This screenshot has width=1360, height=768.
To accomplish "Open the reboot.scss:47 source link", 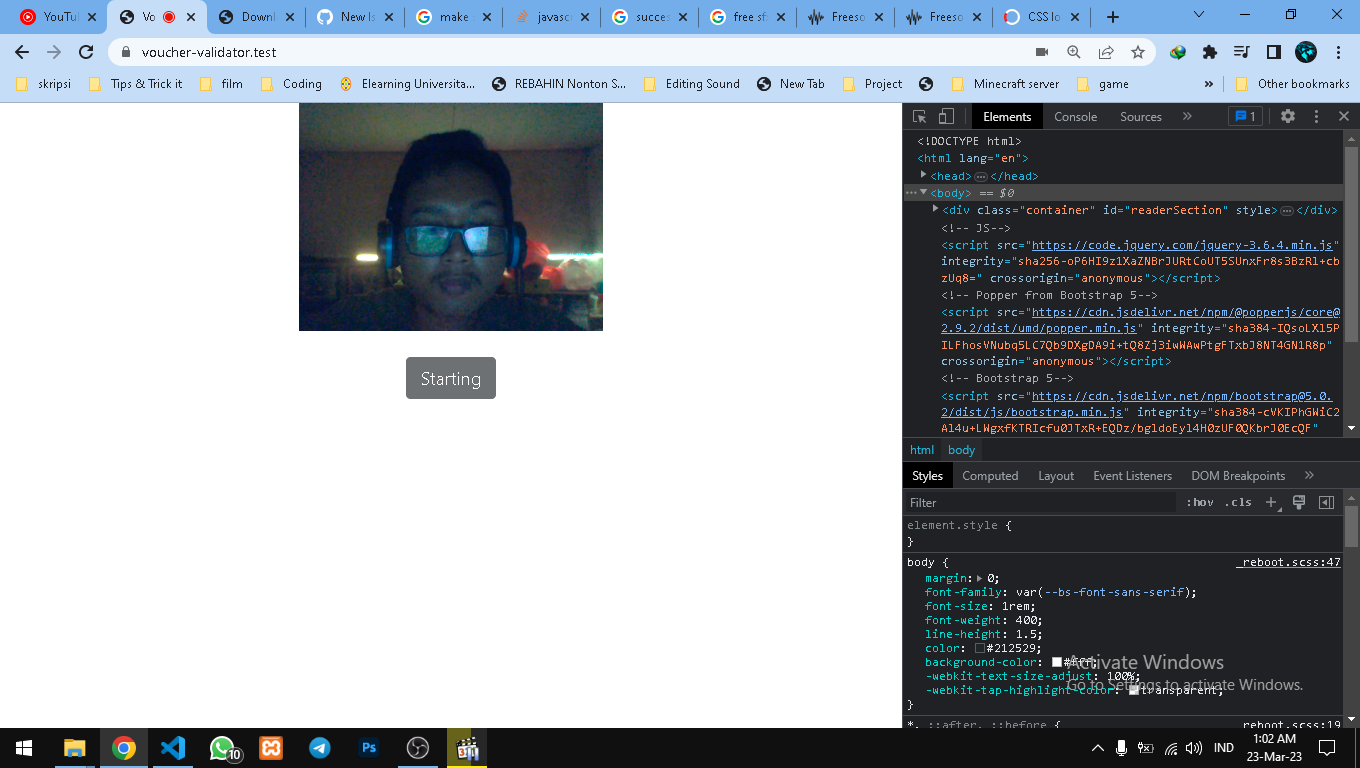I will coord(1288,562).
